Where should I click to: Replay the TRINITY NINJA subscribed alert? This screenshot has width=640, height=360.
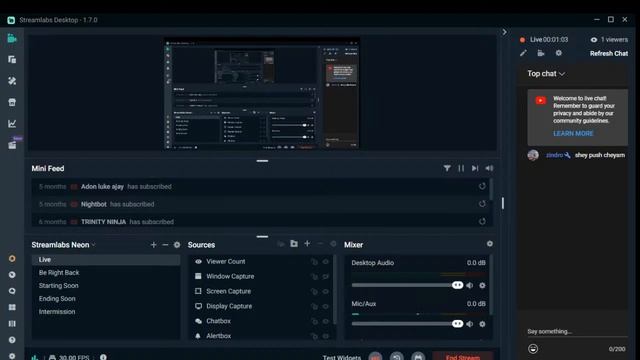pyautogui.click(x=482, y=221)
